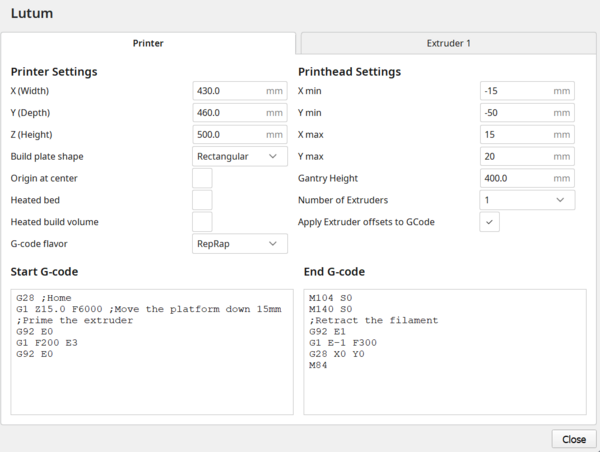
Task: Click the 'M104 S0' line in End G-code
Action: pos(331,298)
